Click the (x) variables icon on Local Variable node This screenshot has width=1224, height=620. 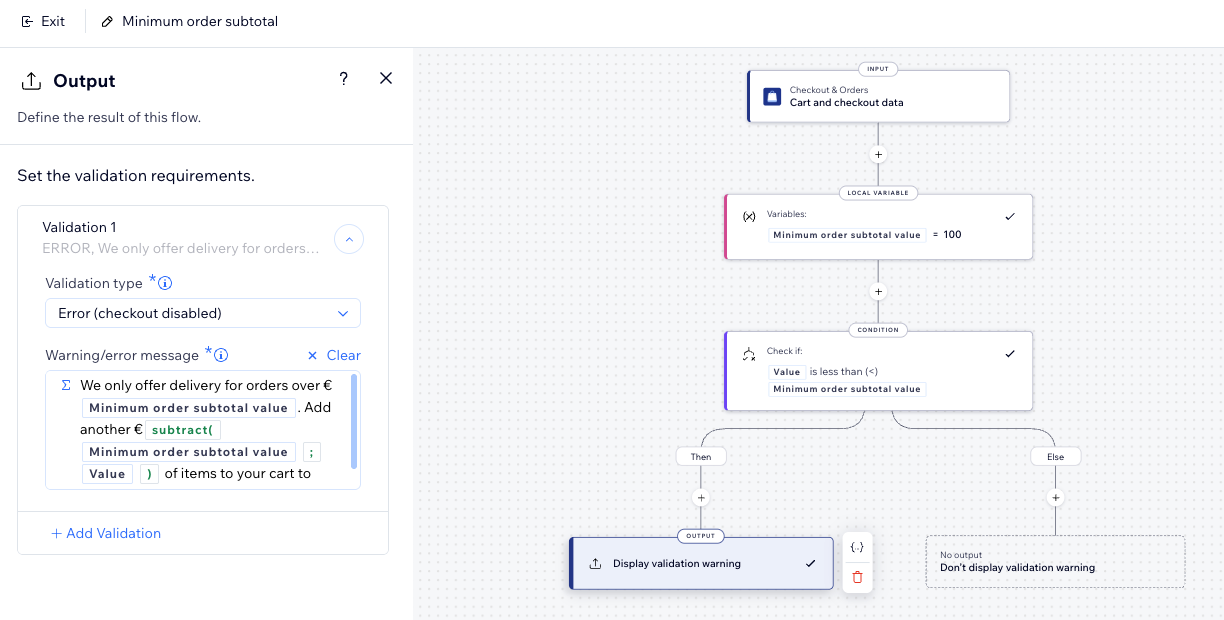coord(748,214)
